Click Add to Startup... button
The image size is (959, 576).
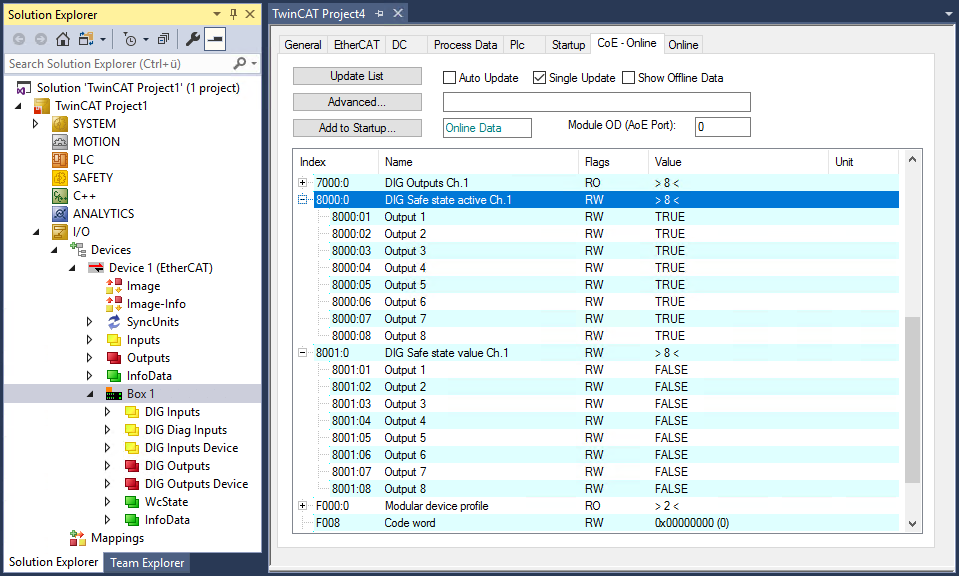(x=357, y=128)
